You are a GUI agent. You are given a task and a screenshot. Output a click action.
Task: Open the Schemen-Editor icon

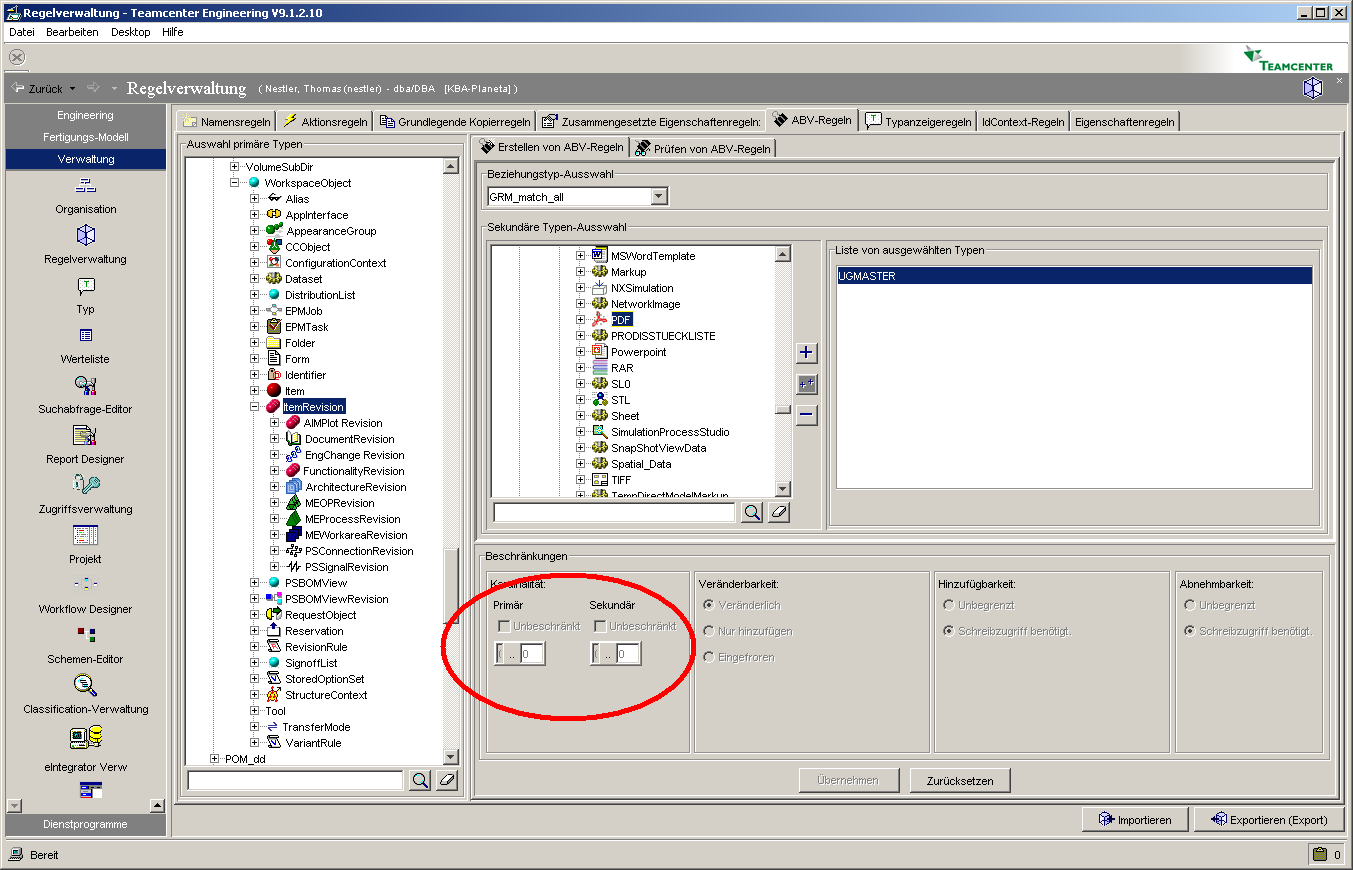click(x=86, y=635)
